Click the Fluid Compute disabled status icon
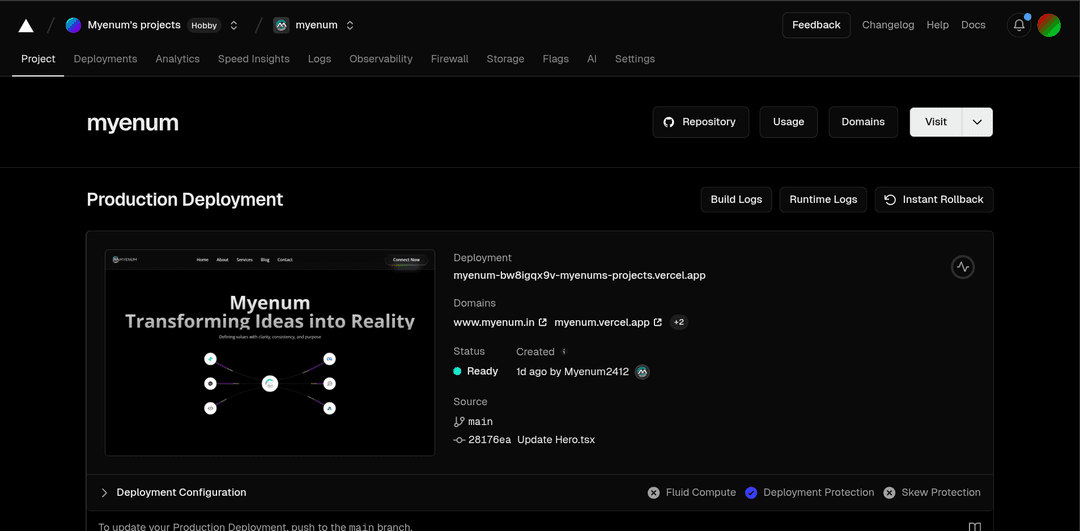Viewport: 1080px width, 531px height. click(x=654, y=492)
